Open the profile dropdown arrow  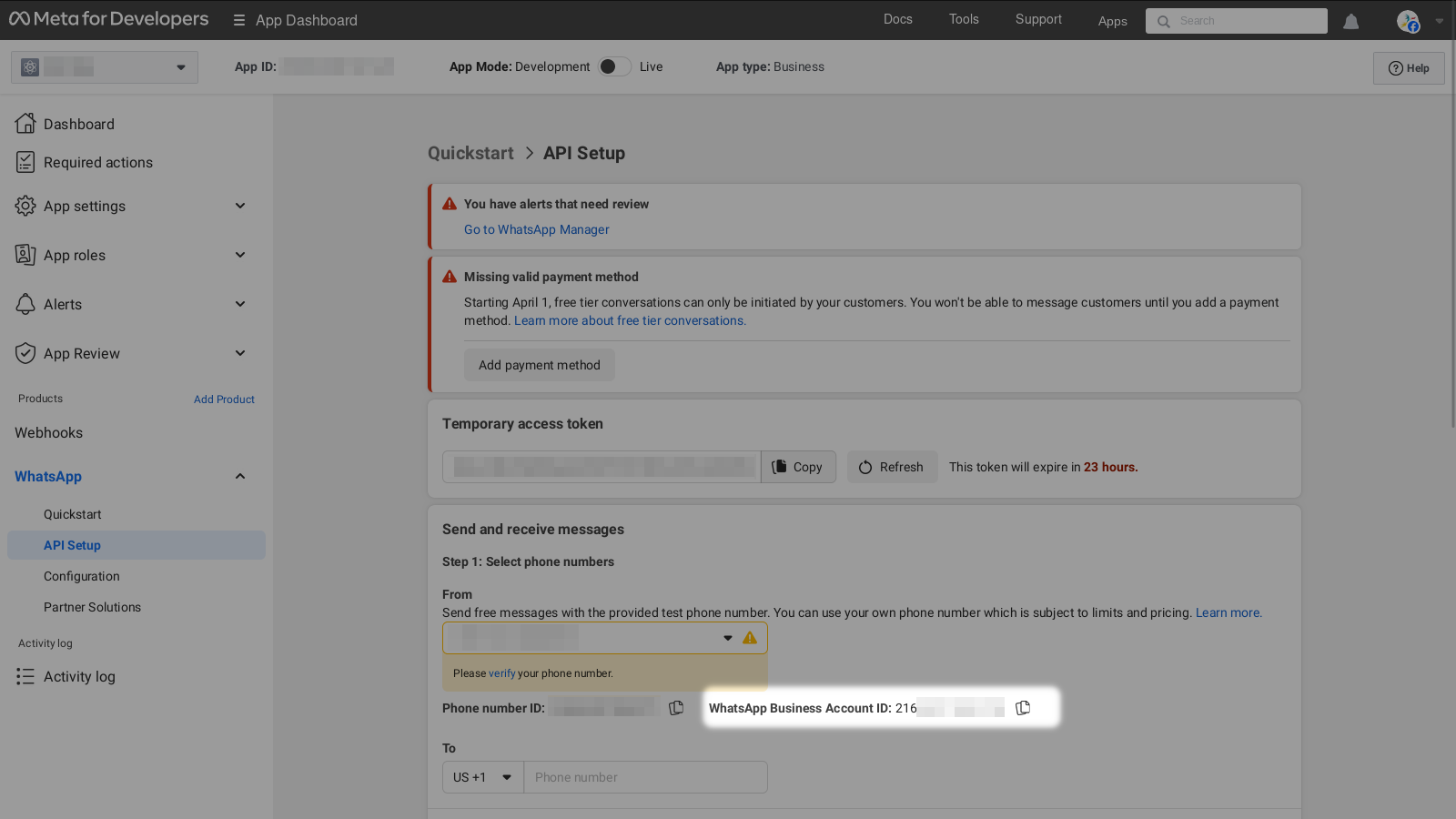pyautogui.click(x=1440, y=21)
